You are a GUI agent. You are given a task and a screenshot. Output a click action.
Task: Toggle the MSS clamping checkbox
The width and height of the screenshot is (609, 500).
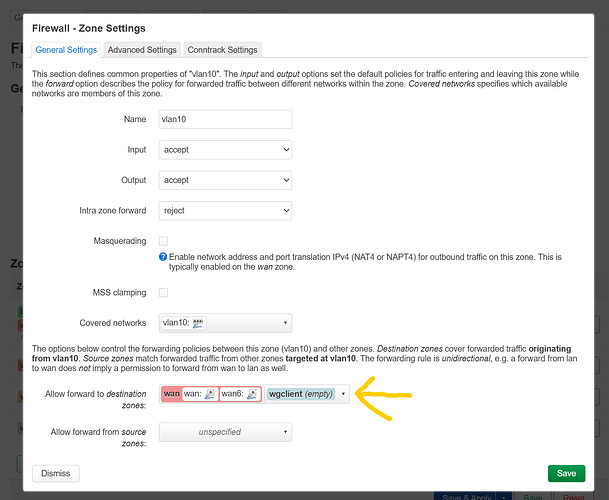click(x=164, y=292)
